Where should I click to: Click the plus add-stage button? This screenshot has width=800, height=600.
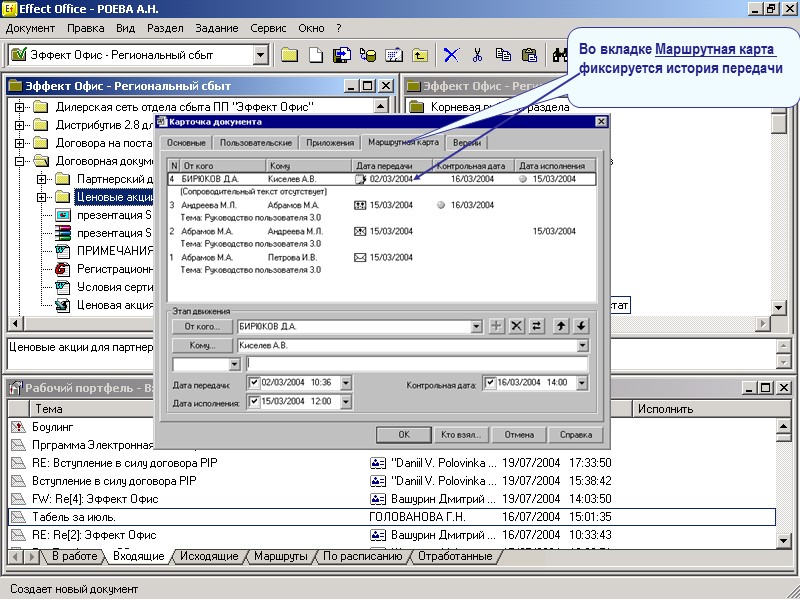point(496,326)
